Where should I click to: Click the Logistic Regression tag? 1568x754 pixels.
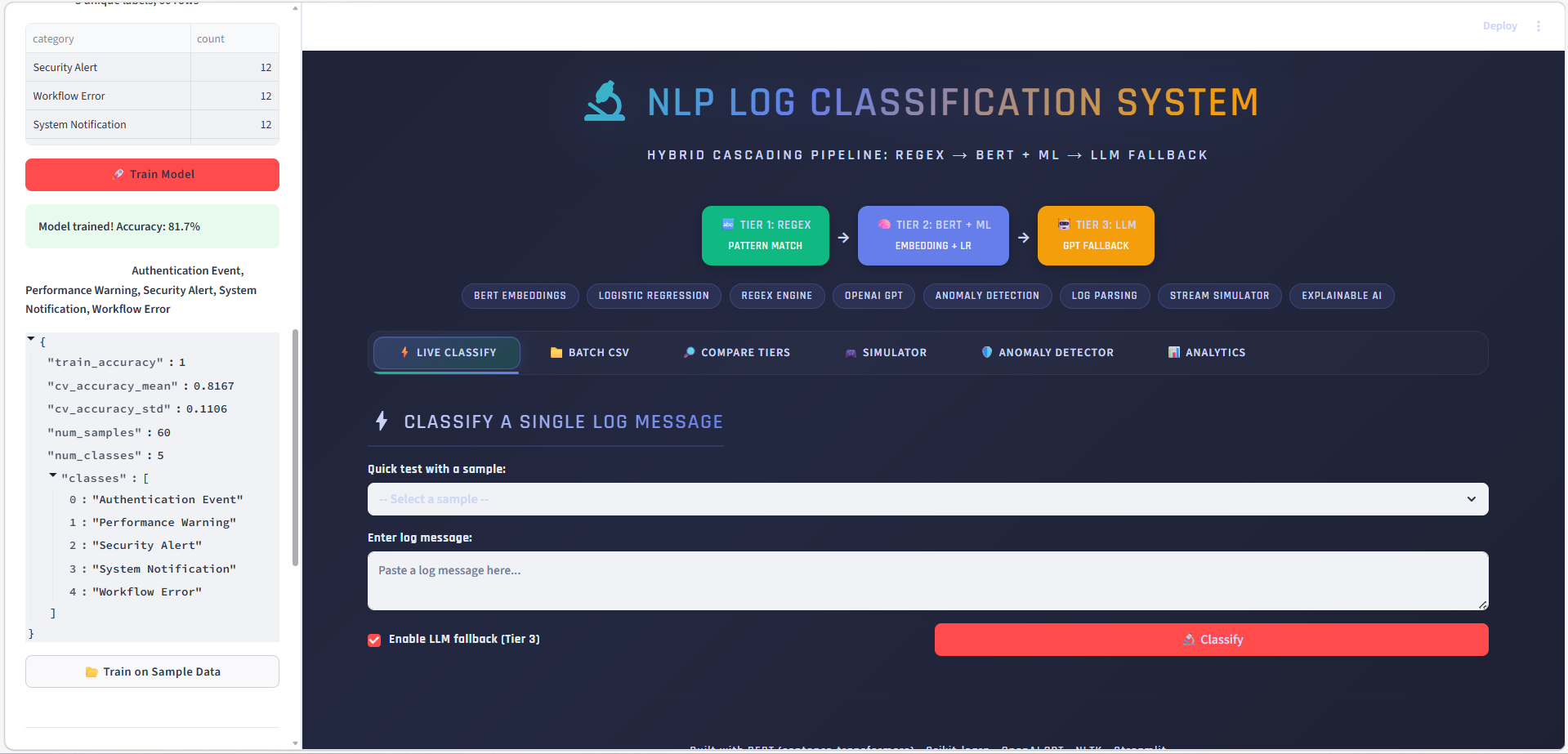click(x=654, y=296)
